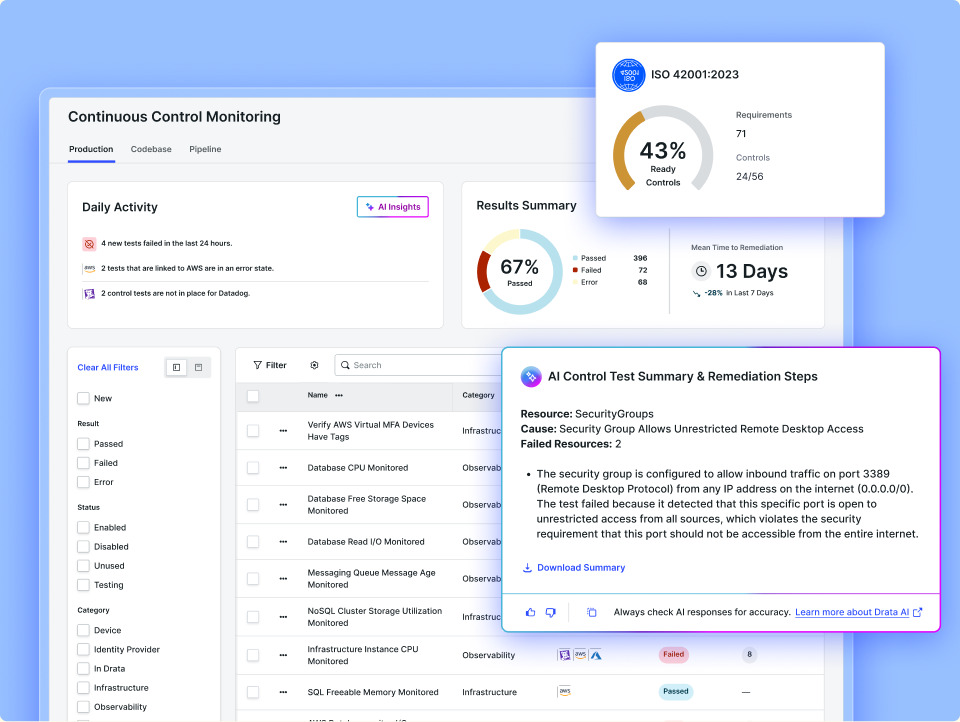Click the Failed legend color swatch
The width and height of the screenshot is (960, 722).
tap(575, 270)
